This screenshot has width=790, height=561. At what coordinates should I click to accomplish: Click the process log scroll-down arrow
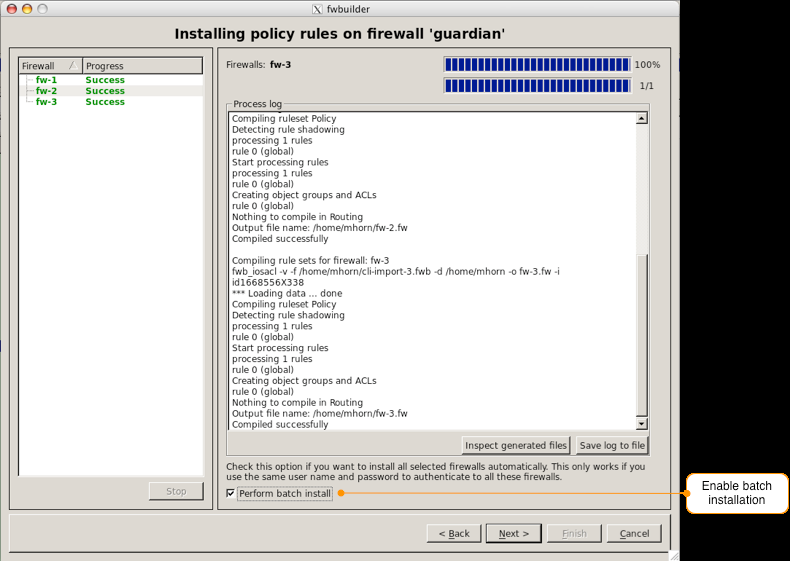tap(641, 424)
